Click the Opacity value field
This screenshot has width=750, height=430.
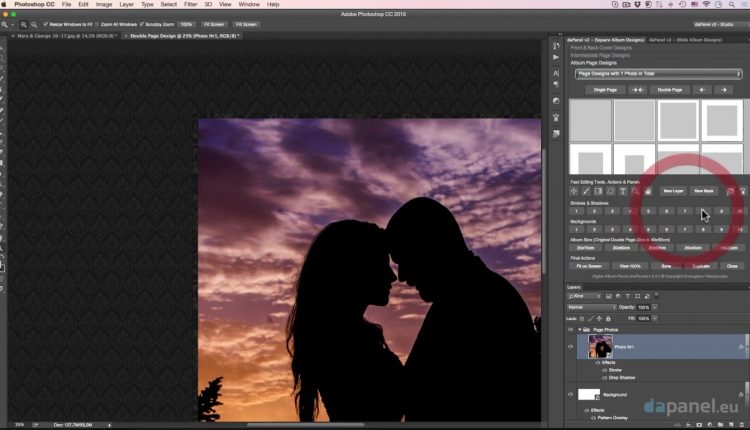point(644,307)
